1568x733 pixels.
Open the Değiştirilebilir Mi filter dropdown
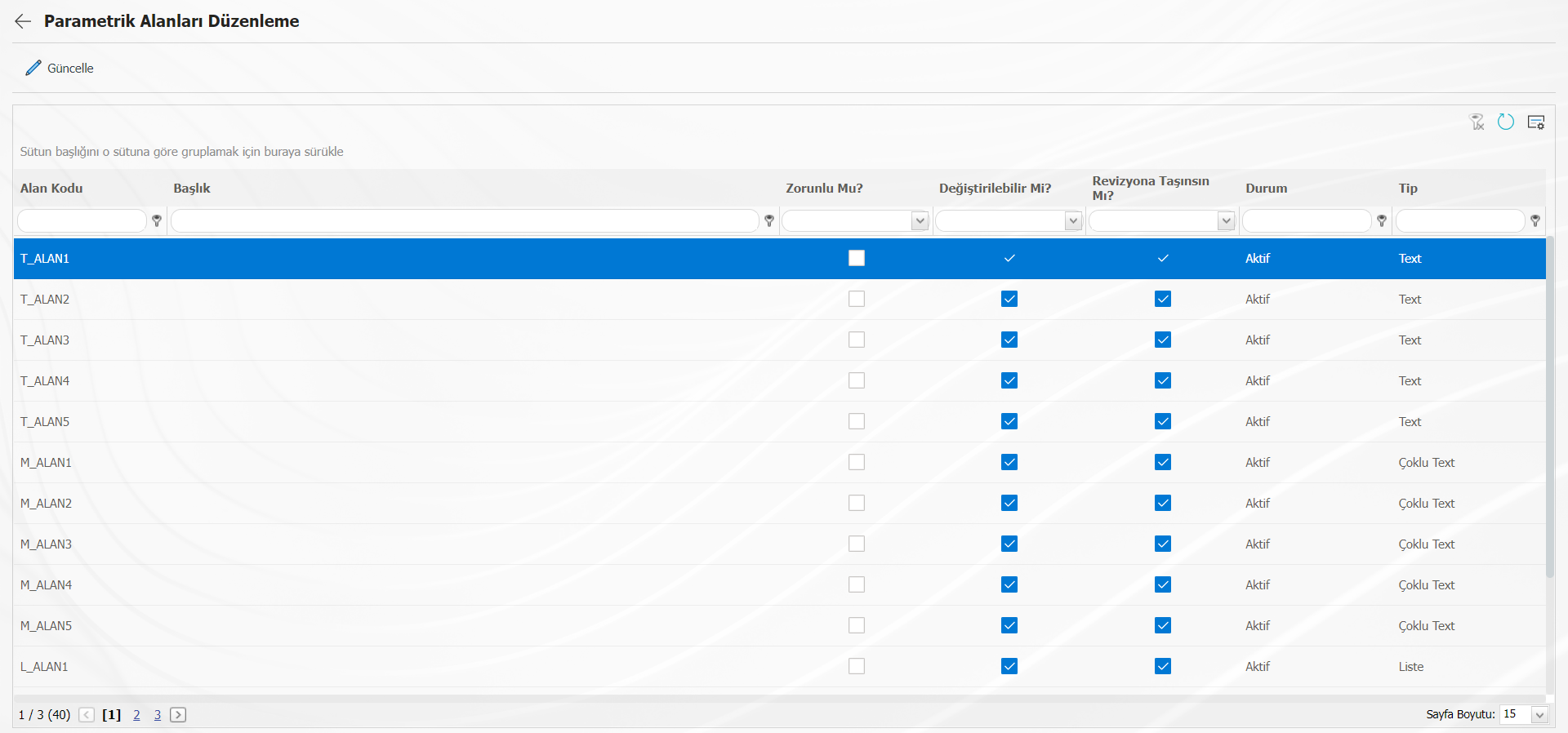pos(1073,221)
